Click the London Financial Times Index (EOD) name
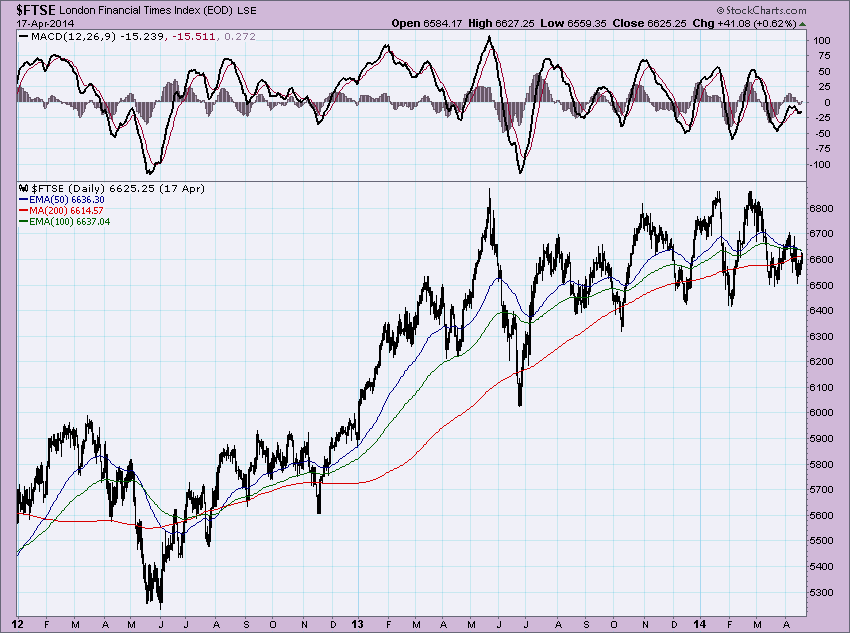Image resolution: width=850 pixels, height=633 pixels. (146, 10)
